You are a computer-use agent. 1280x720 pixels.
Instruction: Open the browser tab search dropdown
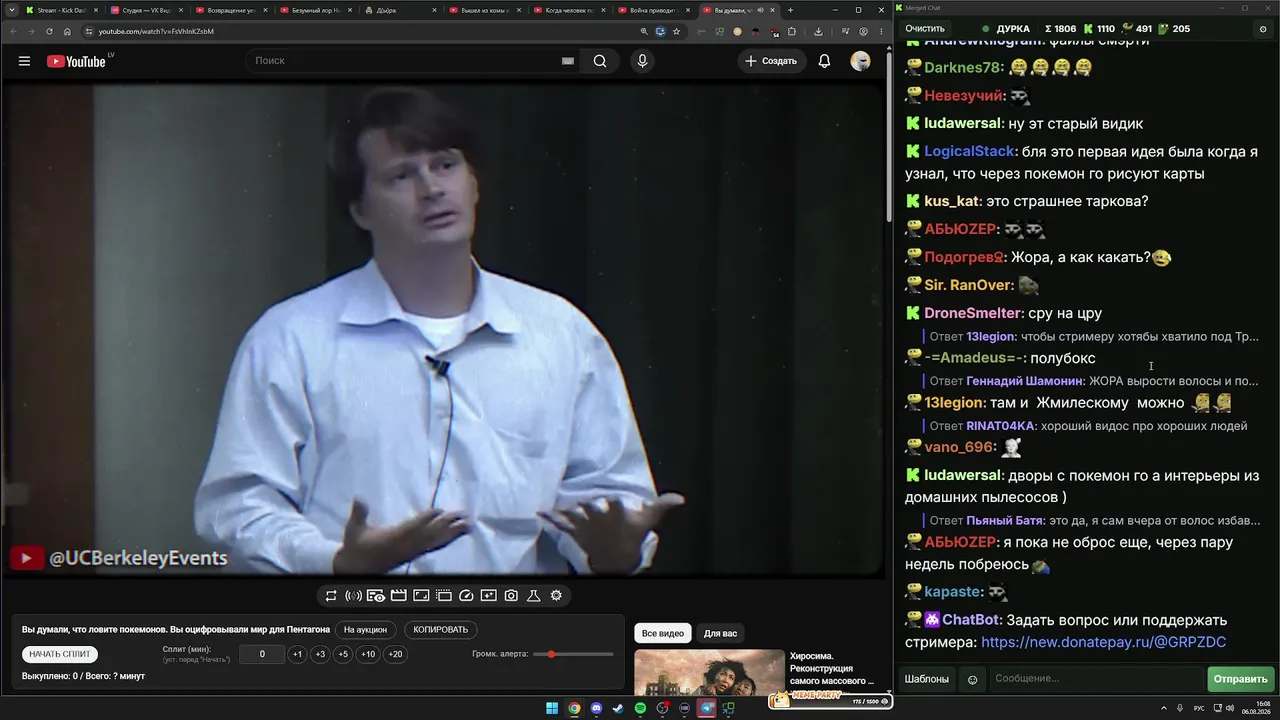[x=11, y=10]
